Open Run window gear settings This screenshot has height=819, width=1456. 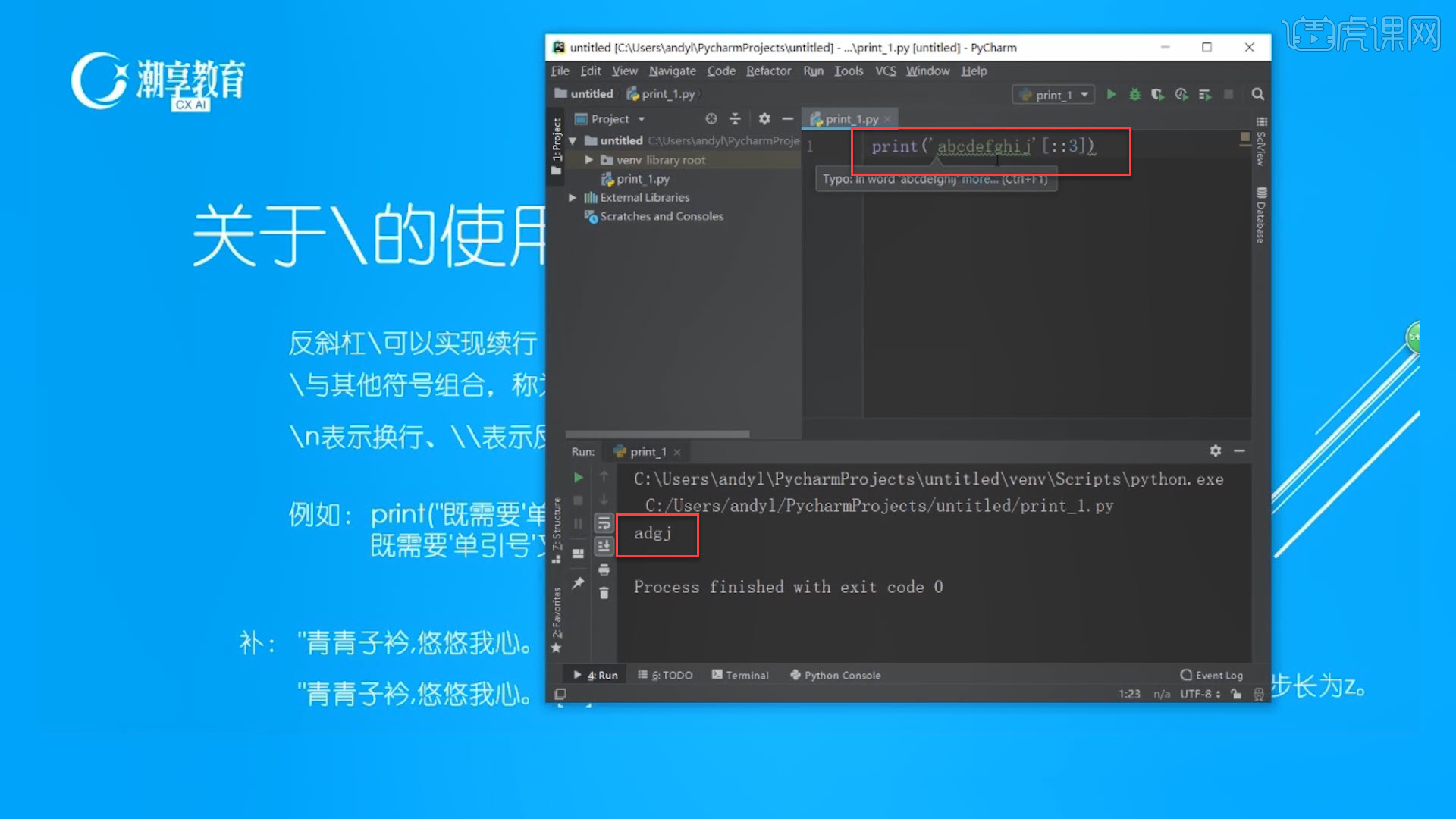point(1216,450)
